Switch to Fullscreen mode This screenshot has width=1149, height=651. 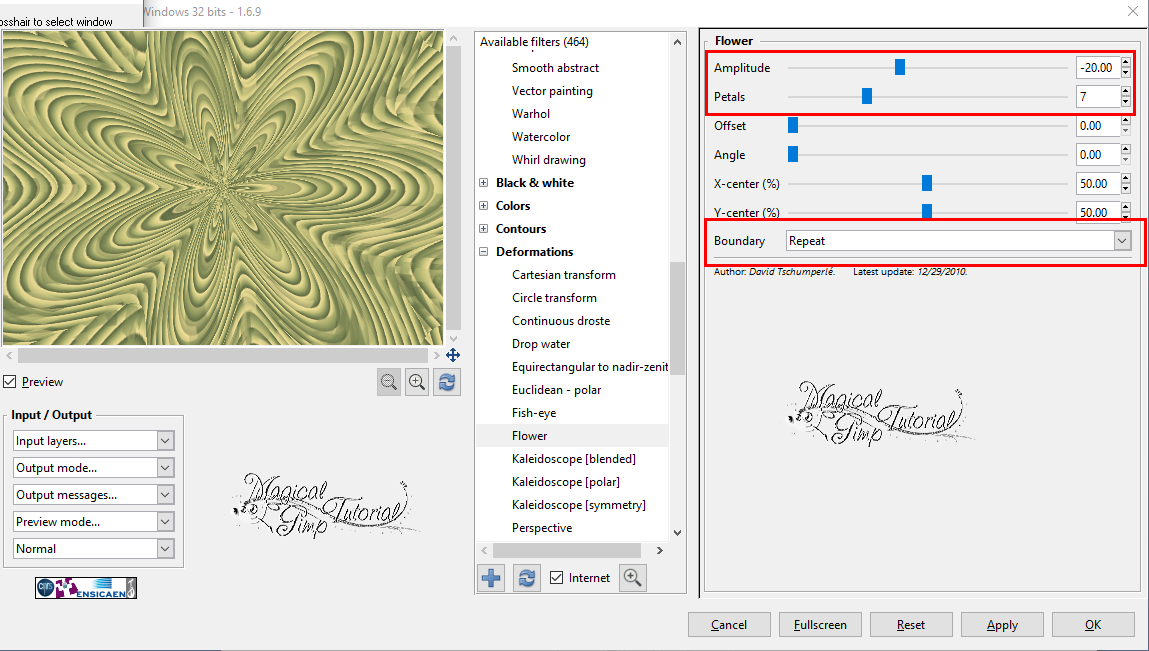coord(820,624)
